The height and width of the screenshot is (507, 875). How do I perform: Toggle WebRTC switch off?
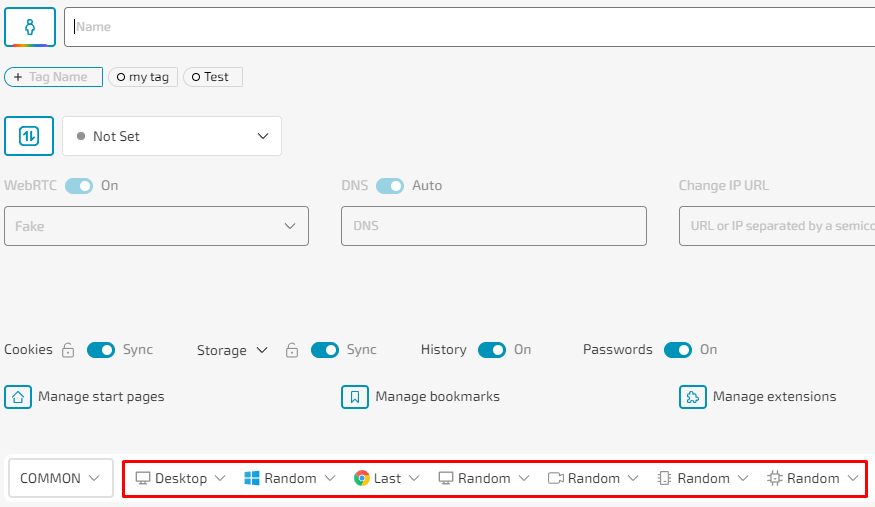click(x=79, y=186)
